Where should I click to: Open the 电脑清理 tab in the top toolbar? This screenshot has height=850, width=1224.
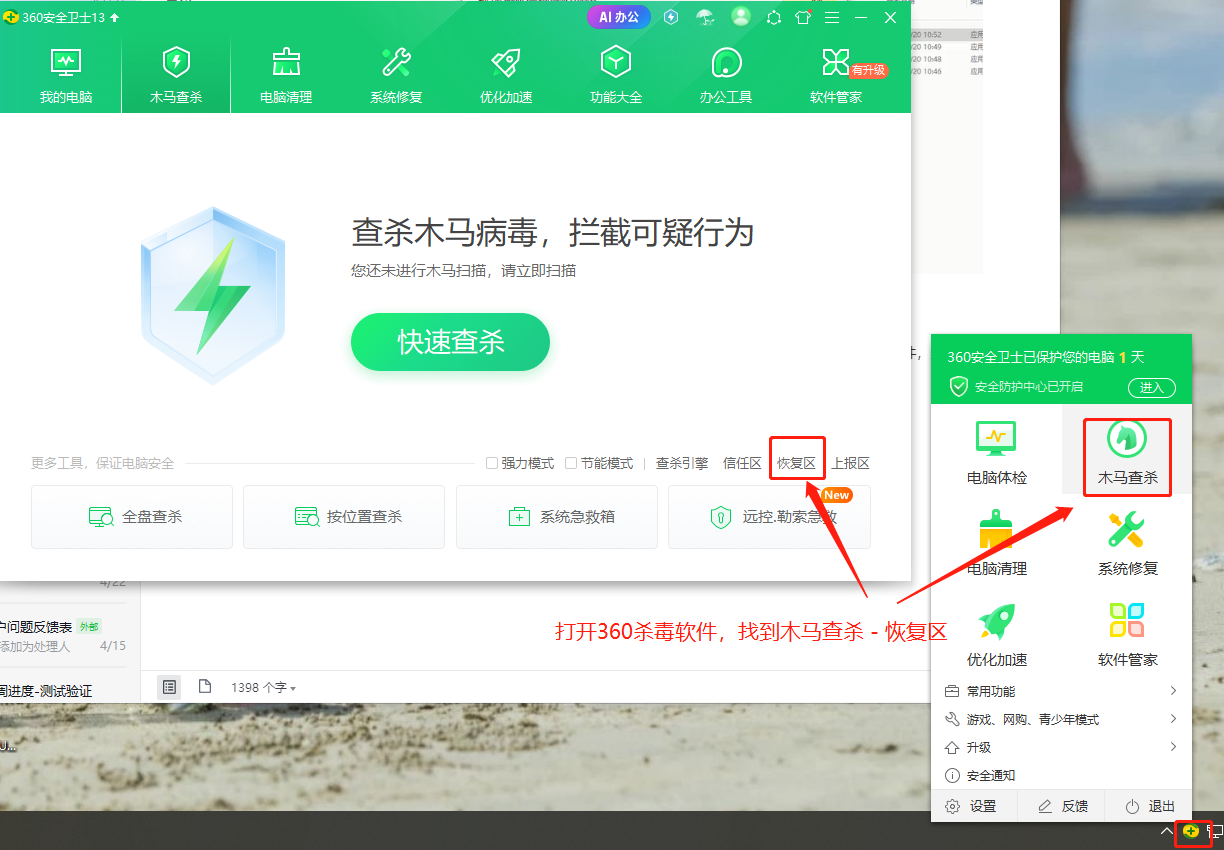pyautogui.click(x=286, y=75)
